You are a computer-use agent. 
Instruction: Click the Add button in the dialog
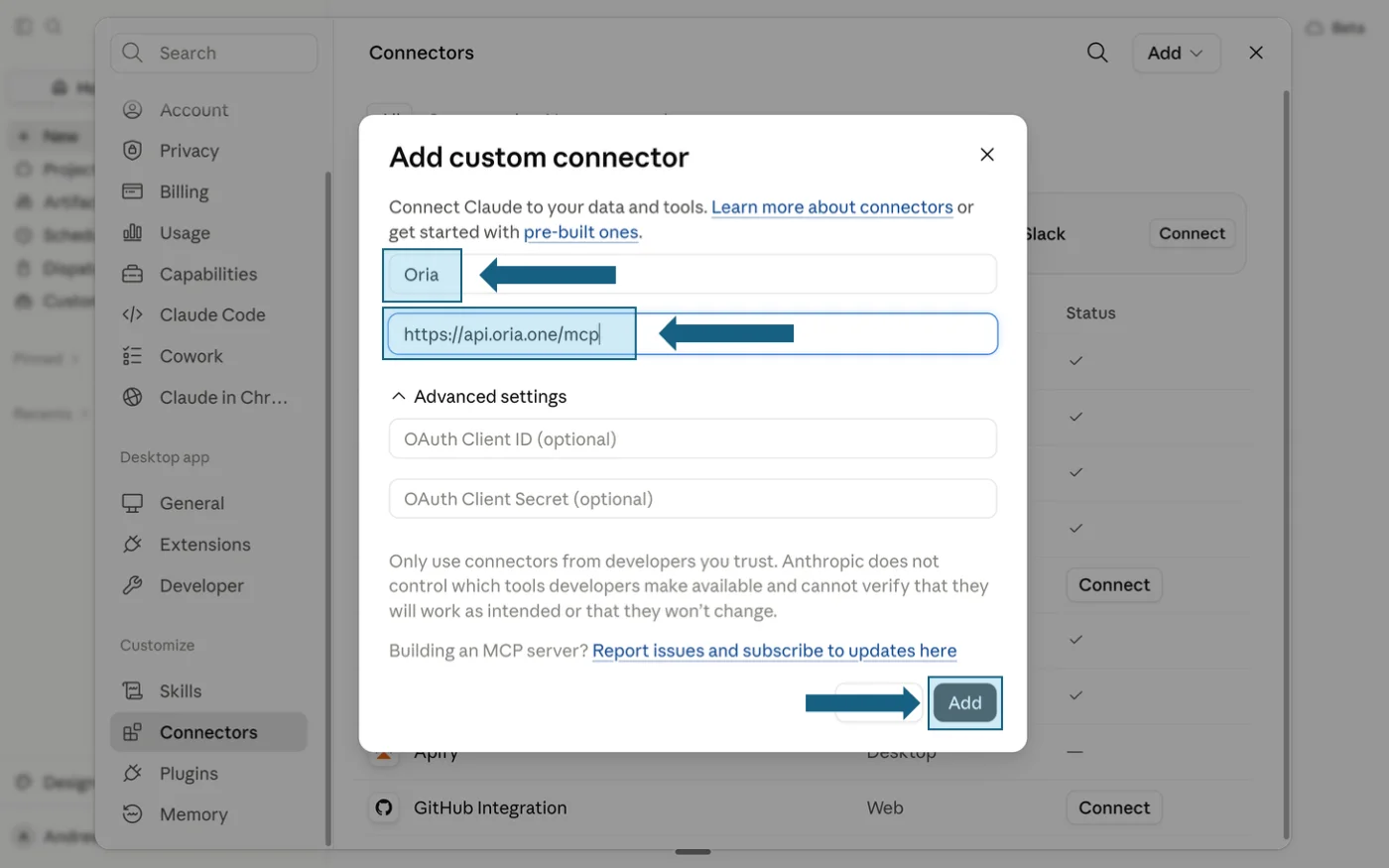click(964, 703)
